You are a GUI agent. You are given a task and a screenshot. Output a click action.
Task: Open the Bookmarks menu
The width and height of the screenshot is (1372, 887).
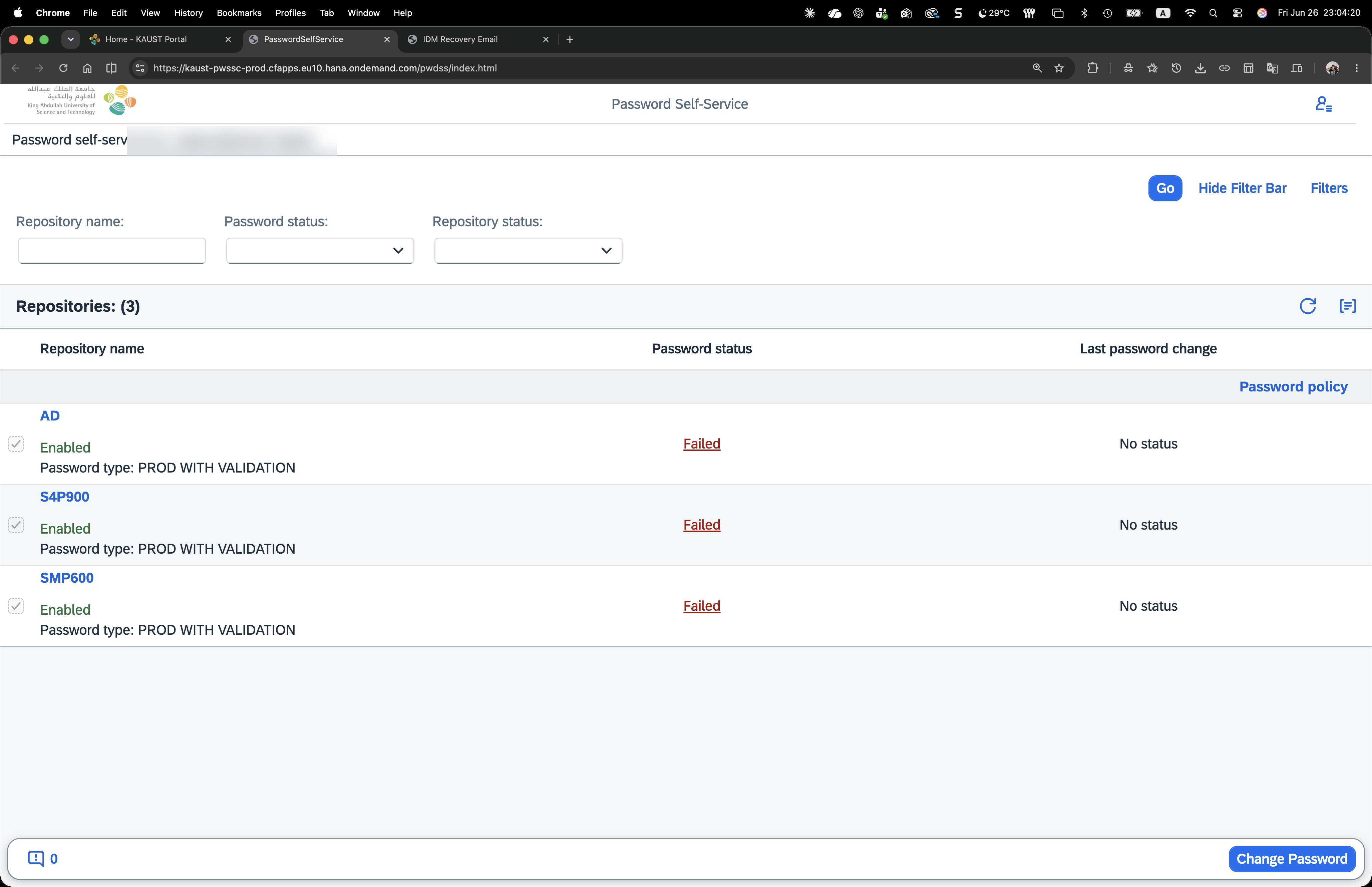point(239,13)
